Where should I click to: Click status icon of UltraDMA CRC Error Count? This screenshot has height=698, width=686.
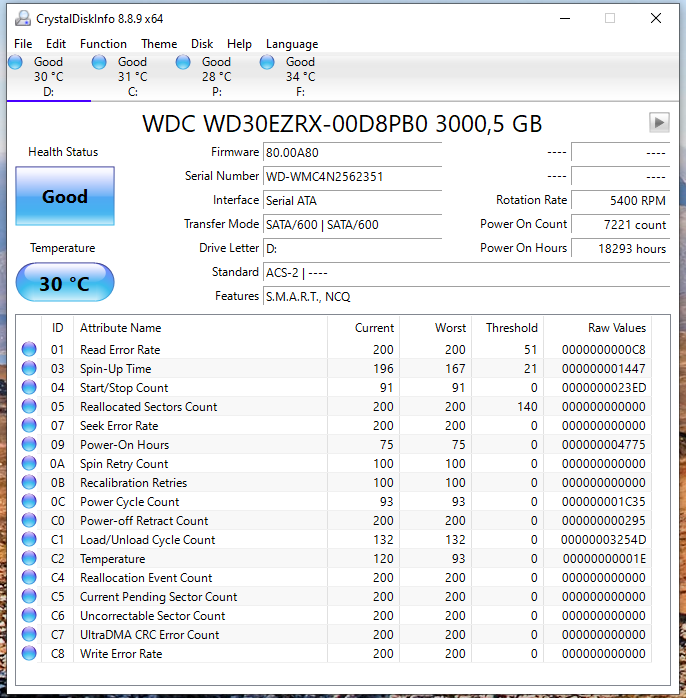(x=29, y=634)
